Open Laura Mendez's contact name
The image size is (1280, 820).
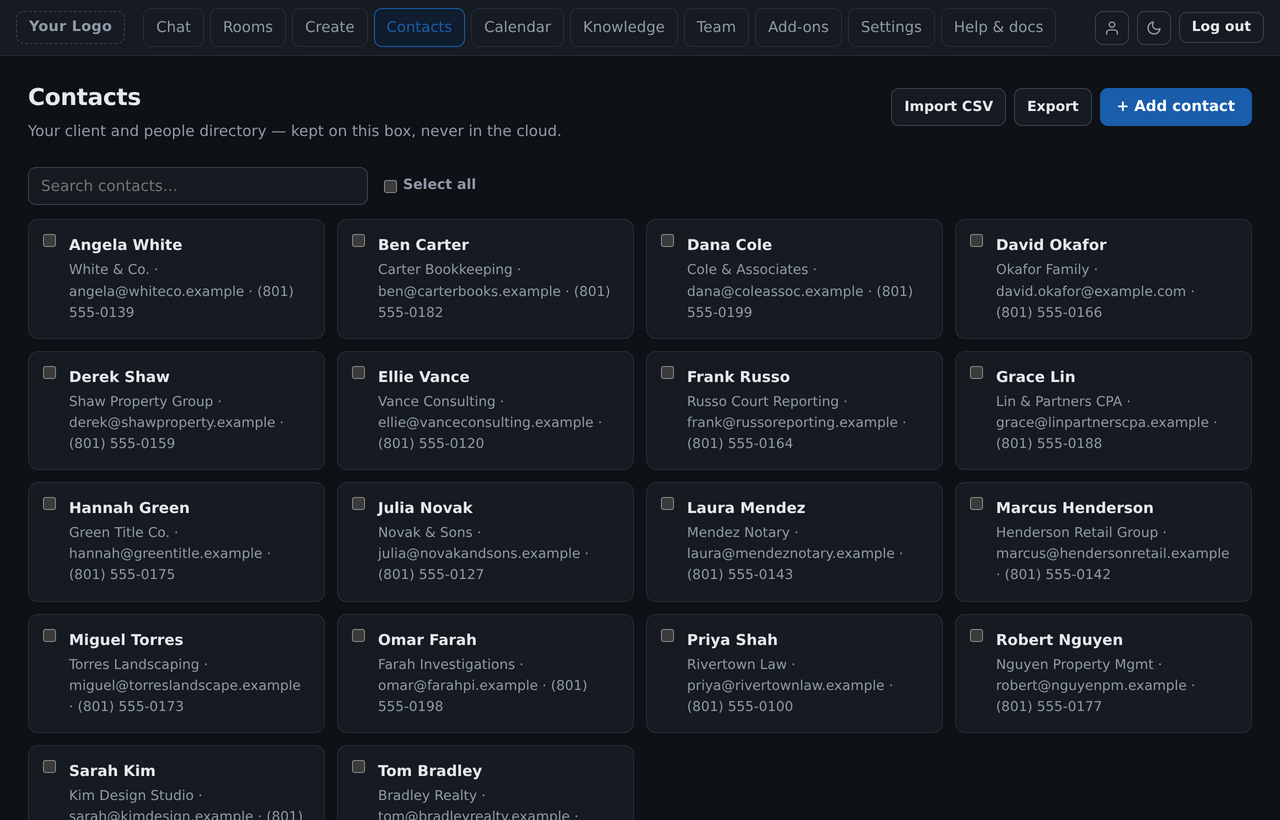[x=746, y=508]
